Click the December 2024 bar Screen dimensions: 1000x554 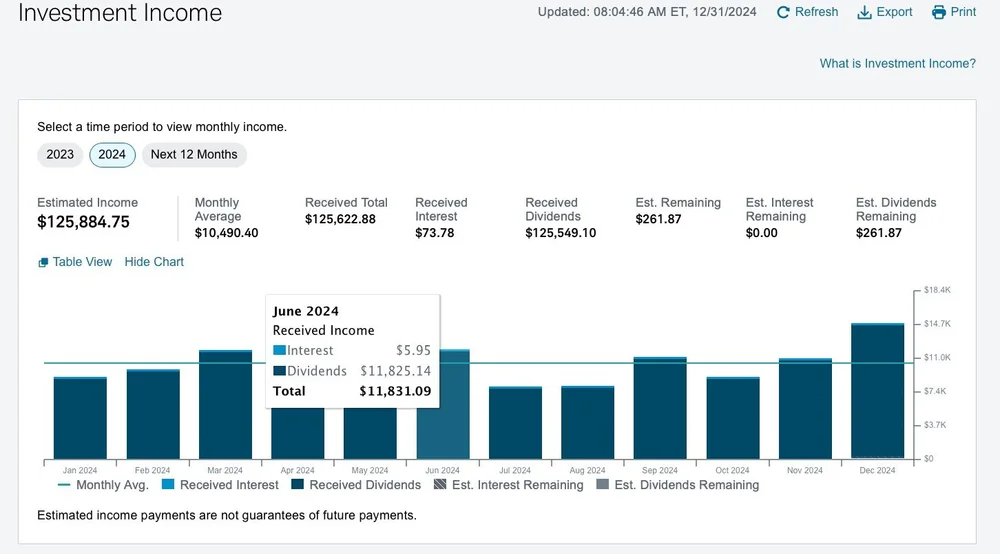click(878, 391)
